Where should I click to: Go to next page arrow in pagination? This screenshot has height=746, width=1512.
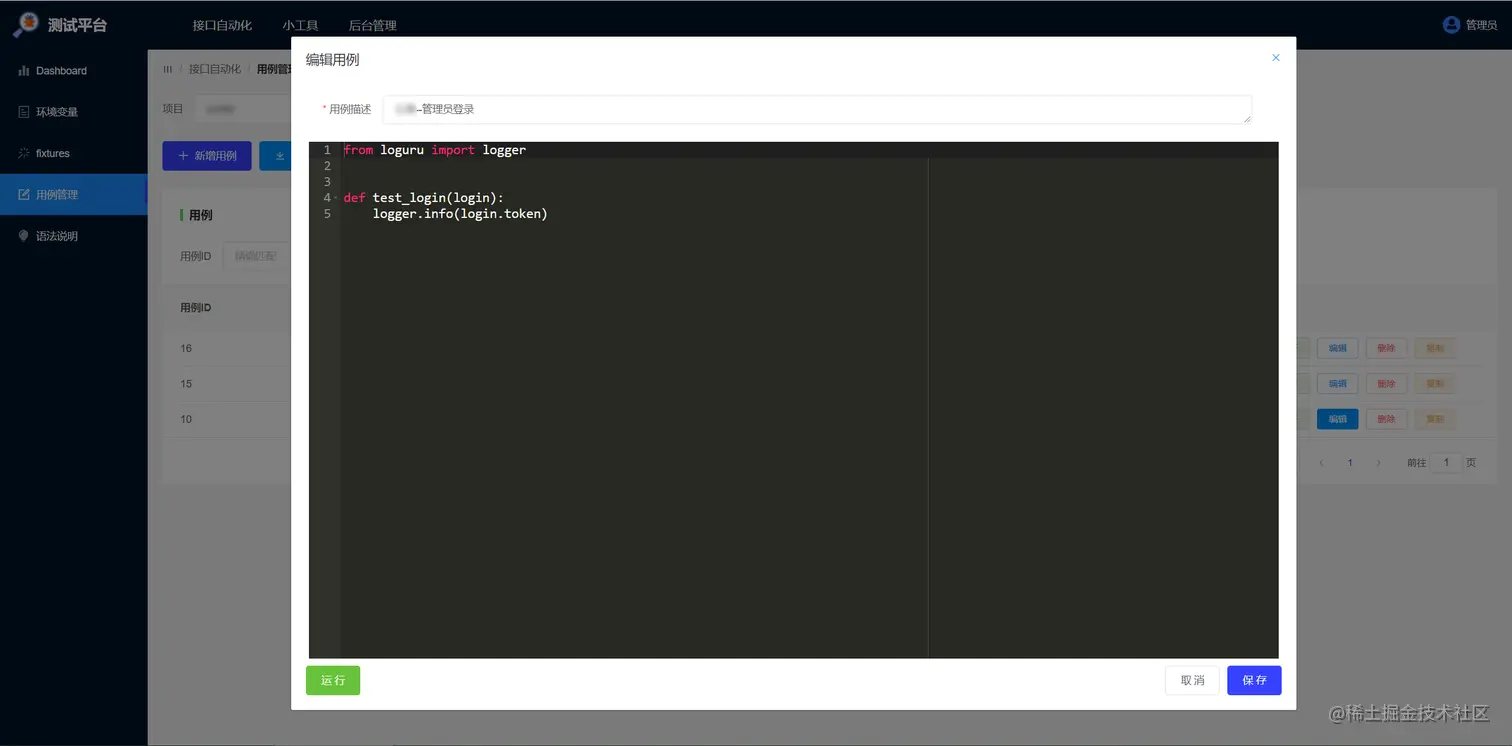pyautogui.click(x=1378, y=463)
